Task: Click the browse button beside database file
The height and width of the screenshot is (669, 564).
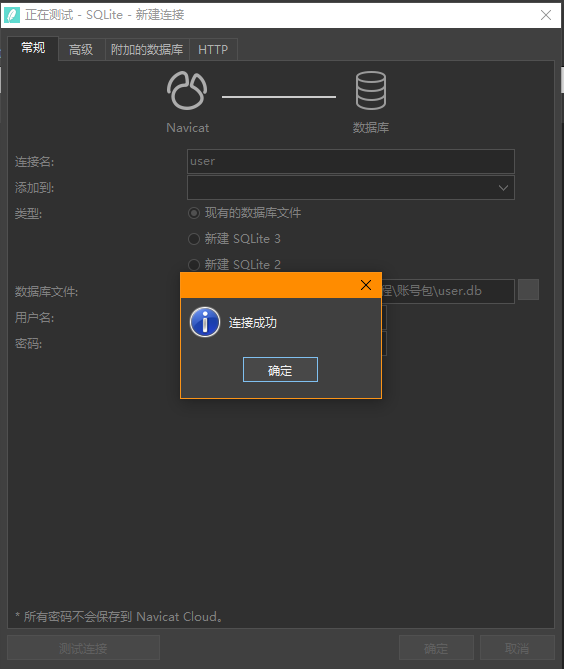Action: (x=528, y=290)
